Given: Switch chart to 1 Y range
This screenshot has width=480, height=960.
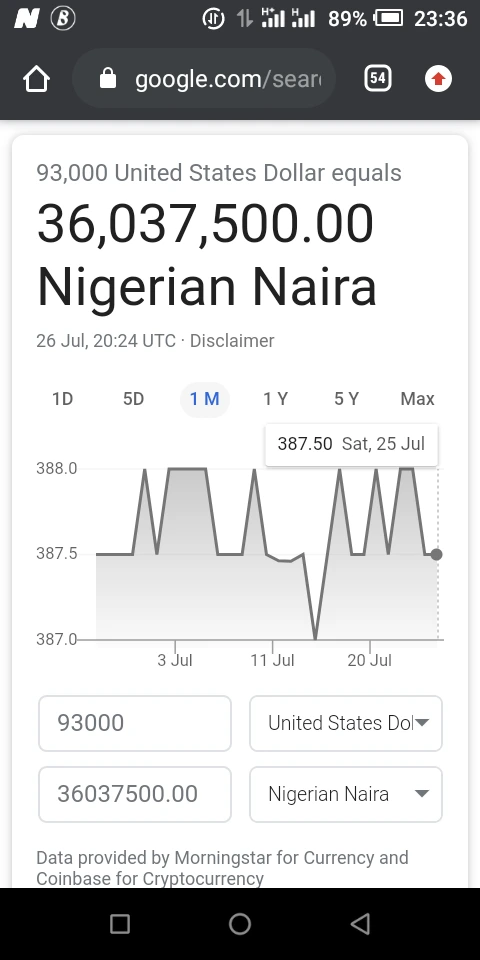Looking at the screenshot, I should 276,399.
